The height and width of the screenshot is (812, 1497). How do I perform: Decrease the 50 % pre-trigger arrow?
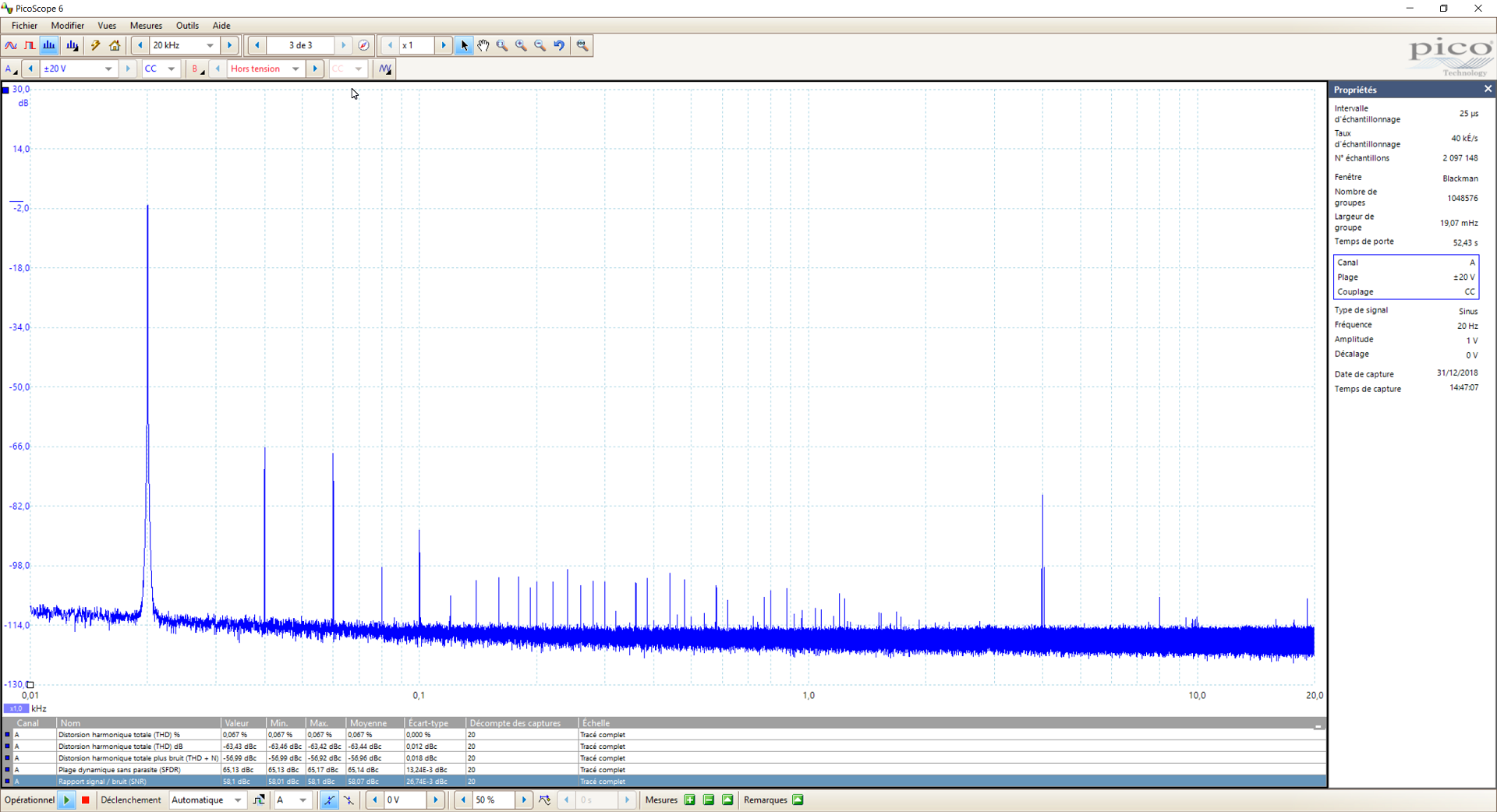[x=463, y=800]
